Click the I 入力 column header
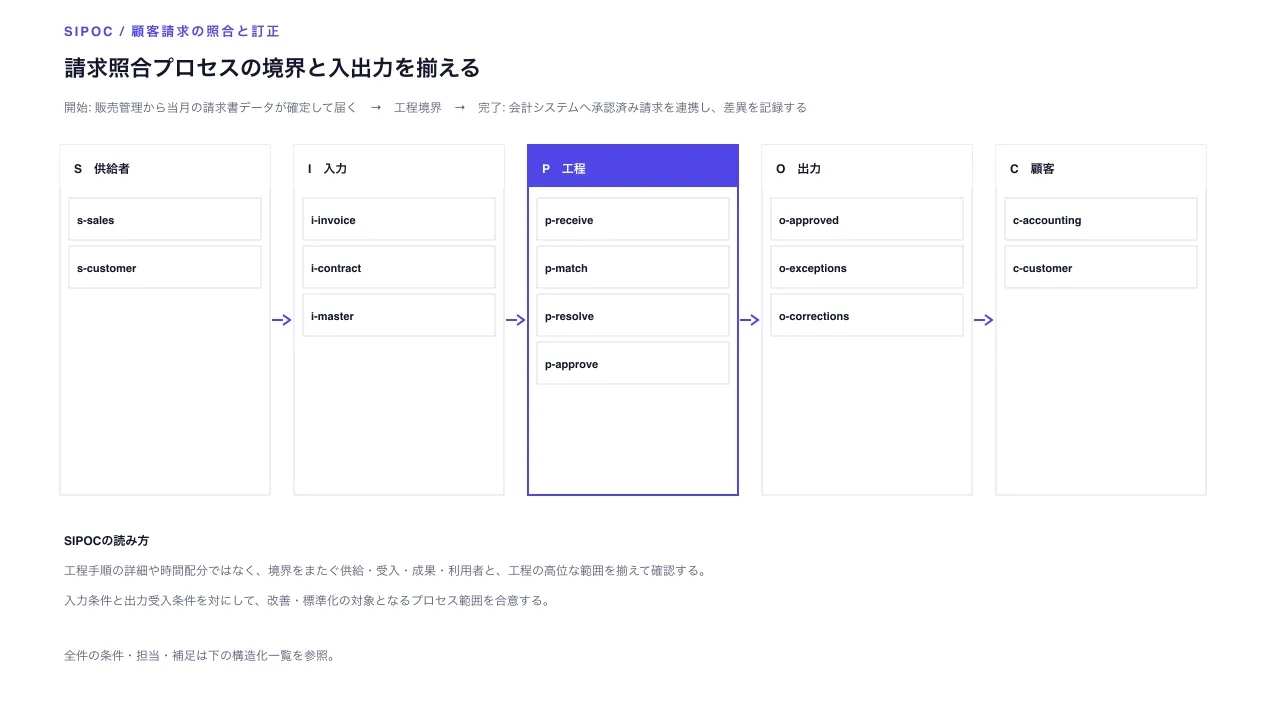Screen dimensions: 1280x720 399,168
